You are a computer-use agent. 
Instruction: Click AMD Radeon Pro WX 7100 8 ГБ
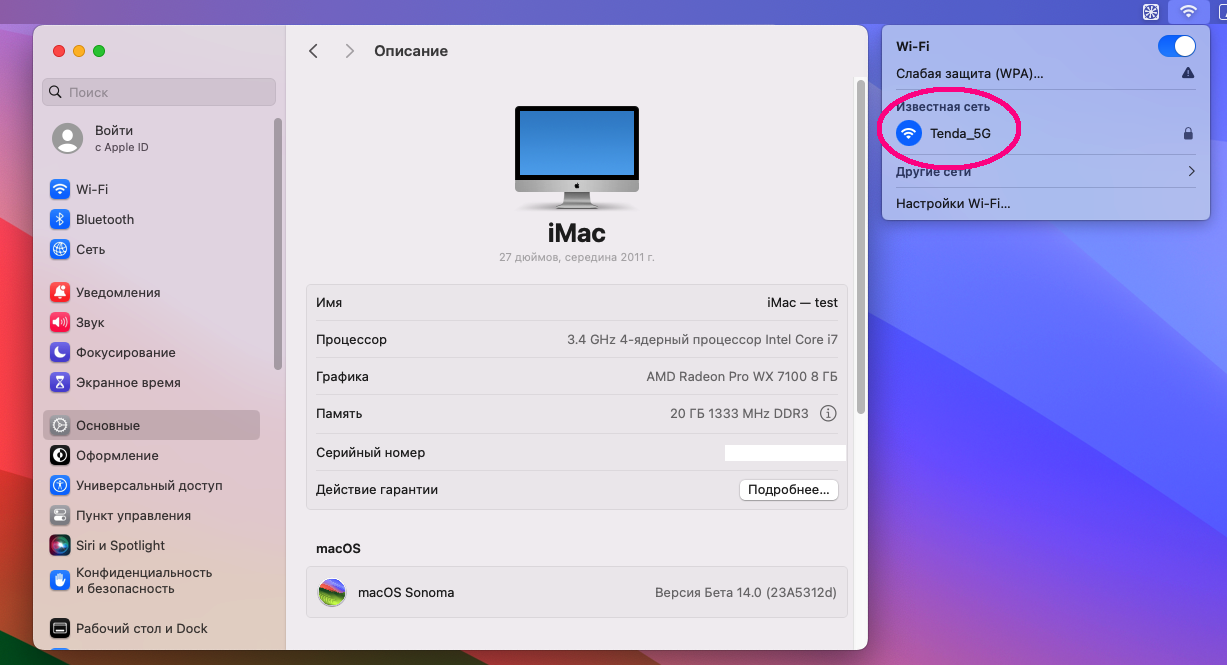click(x=742, y=376)
